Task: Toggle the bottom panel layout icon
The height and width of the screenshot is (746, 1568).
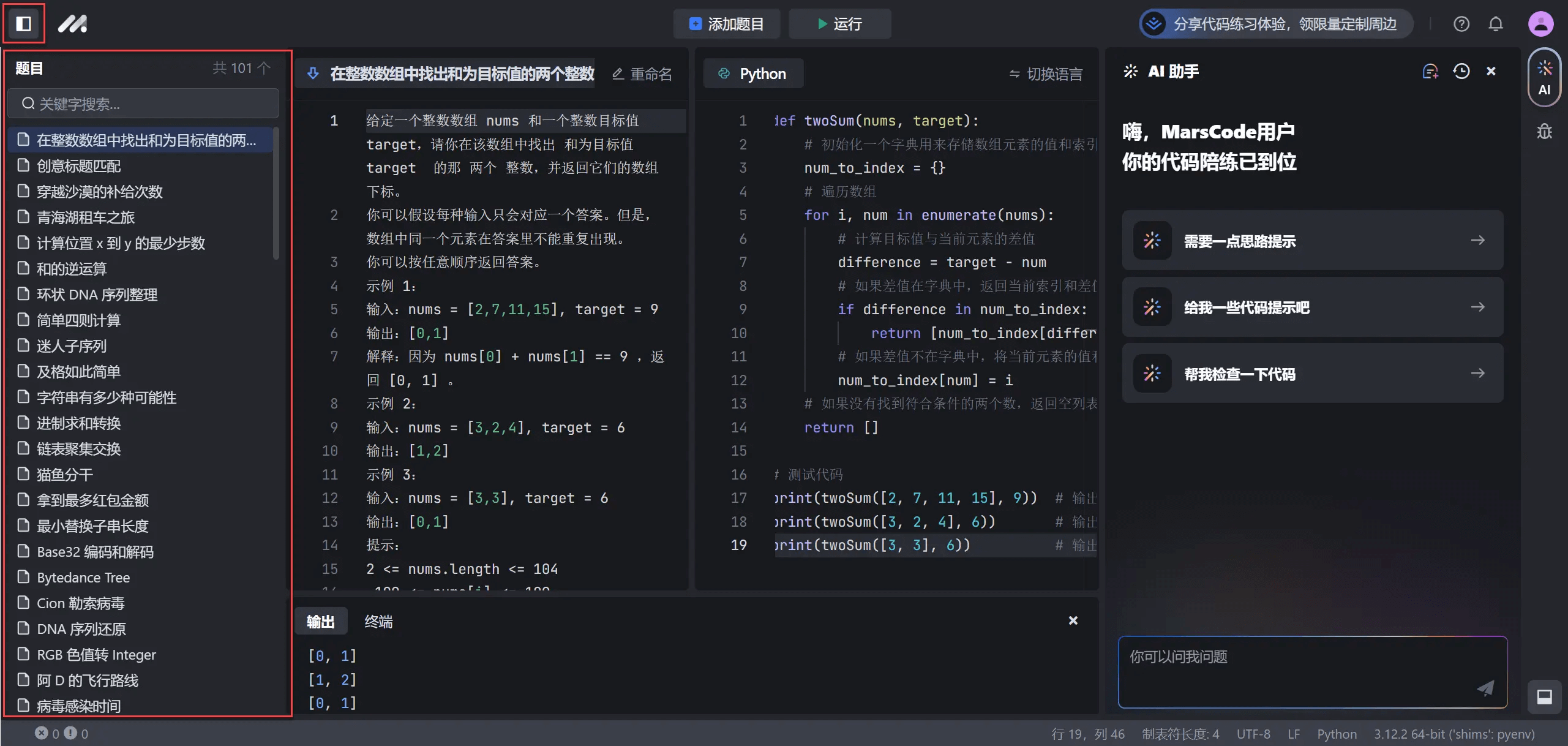Action: point(1544,696)
